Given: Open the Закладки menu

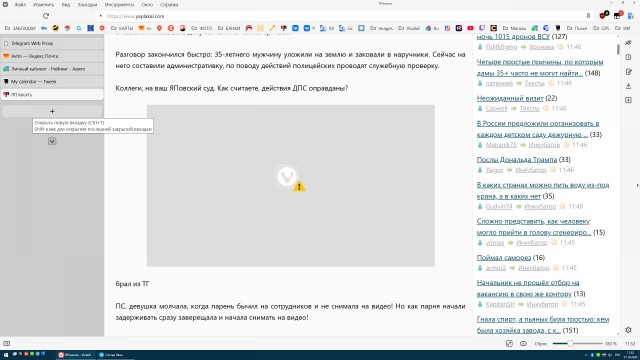Looking at the screenshot, I should [87, 5].
